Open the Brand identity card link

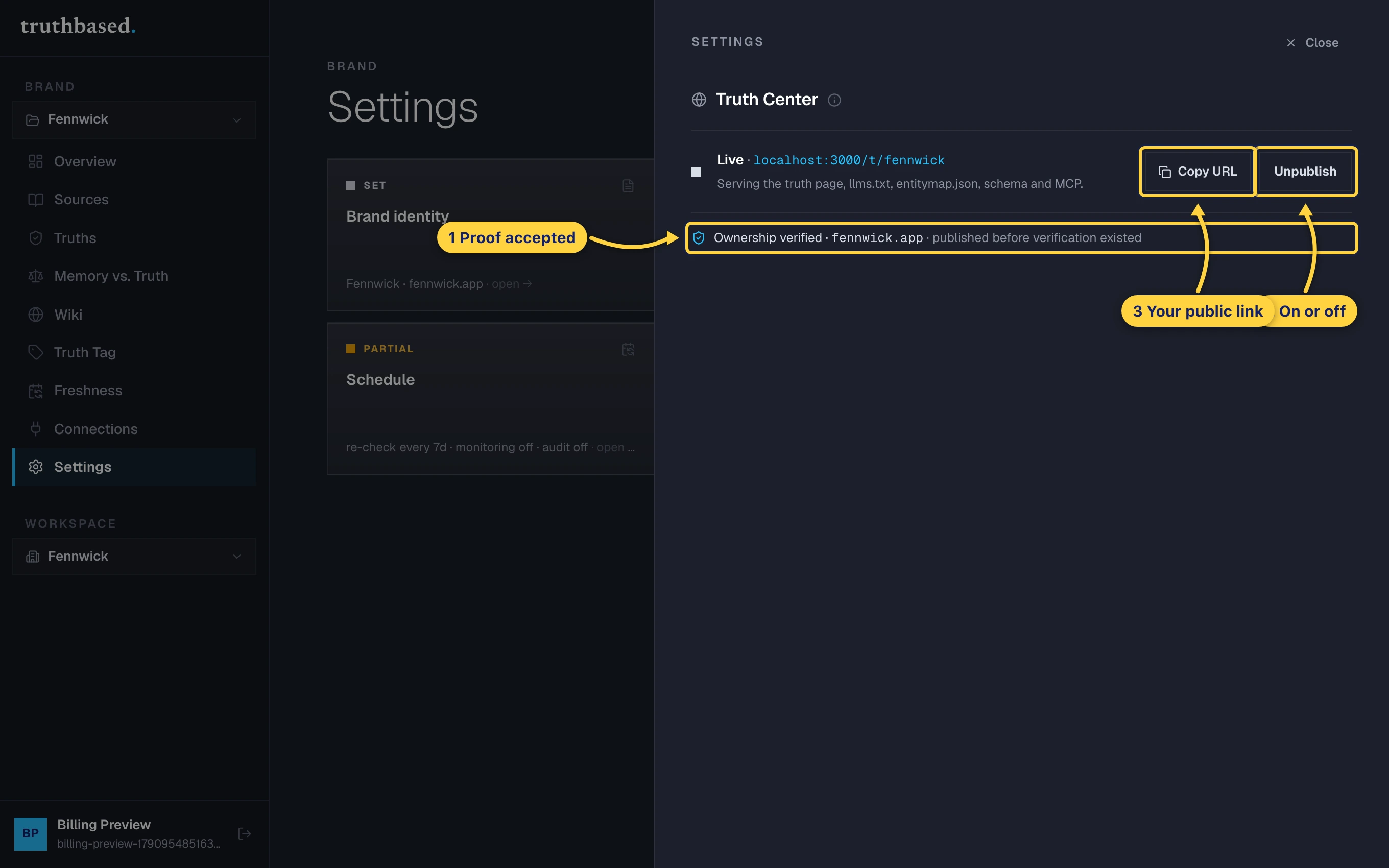[x=490, y=235]
